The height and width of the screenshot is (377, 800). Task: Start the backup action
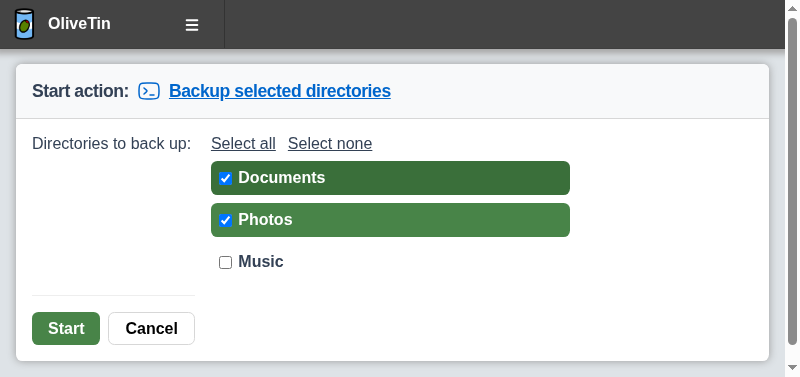point(66,328)
